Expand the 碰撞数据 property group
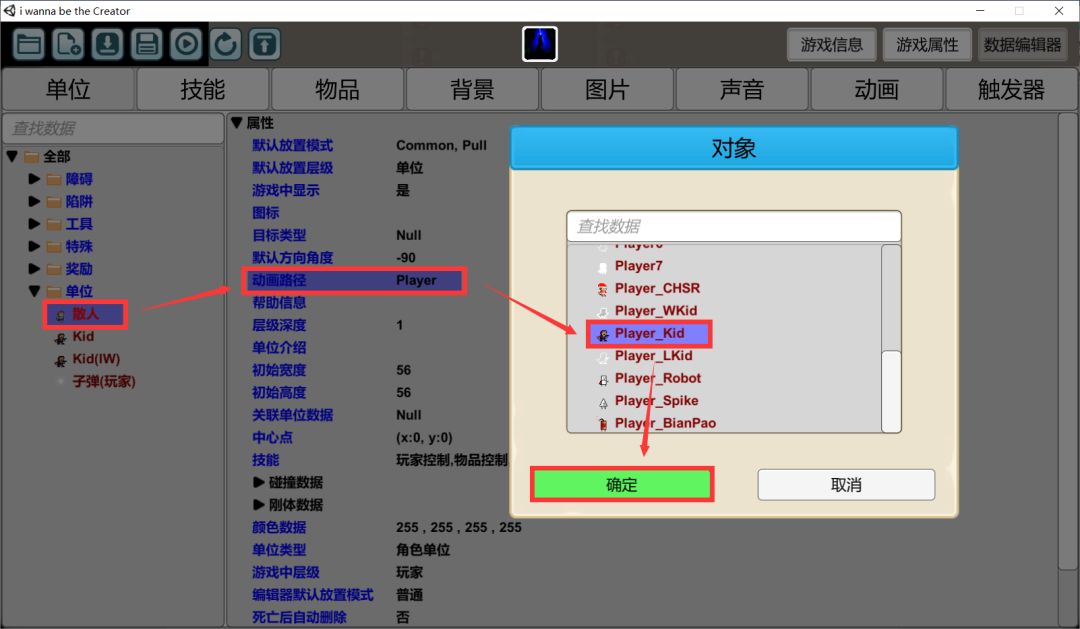Screen dimensions: 1080x629 click(259, 482)
